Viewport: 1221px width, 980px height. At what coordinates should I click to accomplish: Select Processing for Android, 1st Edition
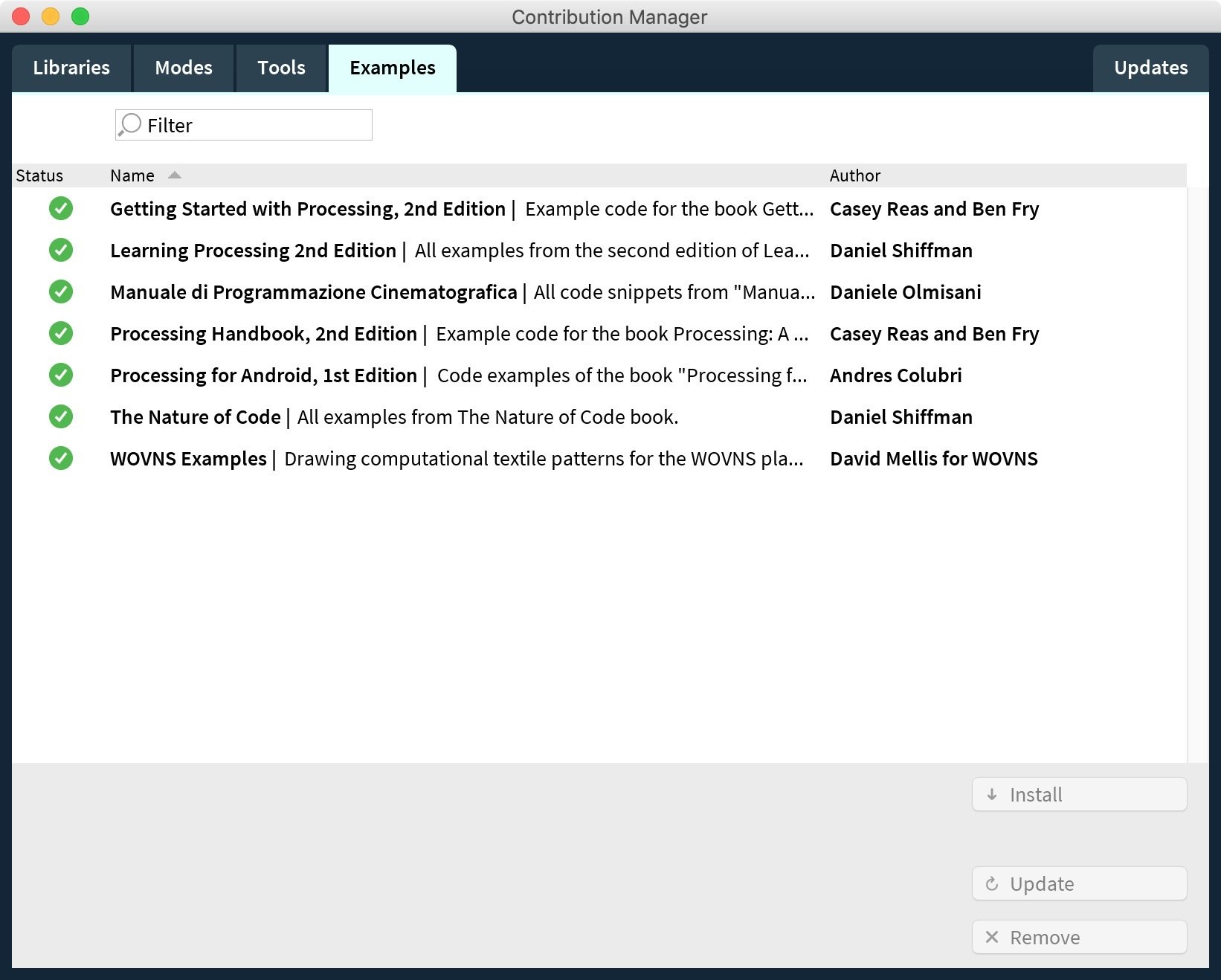[599, 375]
